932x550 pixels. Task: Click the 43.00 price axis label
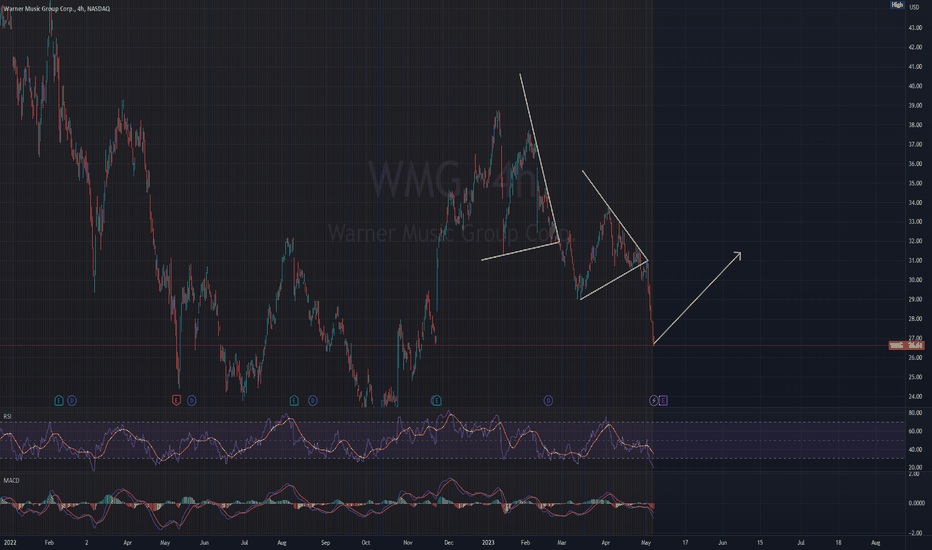point(915,28)
